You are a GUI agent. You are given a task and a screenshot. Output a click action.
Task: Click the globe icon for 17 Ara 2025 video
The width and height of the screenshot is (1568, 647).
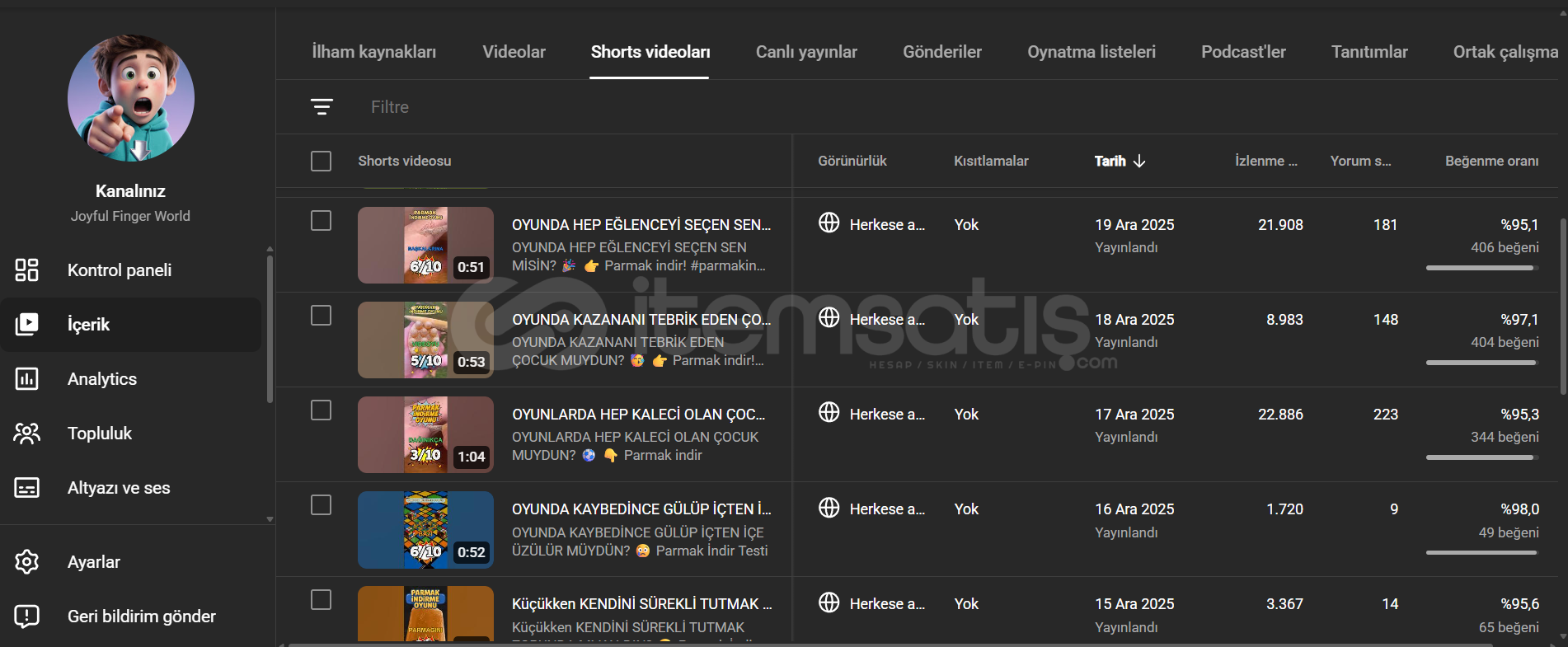(x=829, y=412)
